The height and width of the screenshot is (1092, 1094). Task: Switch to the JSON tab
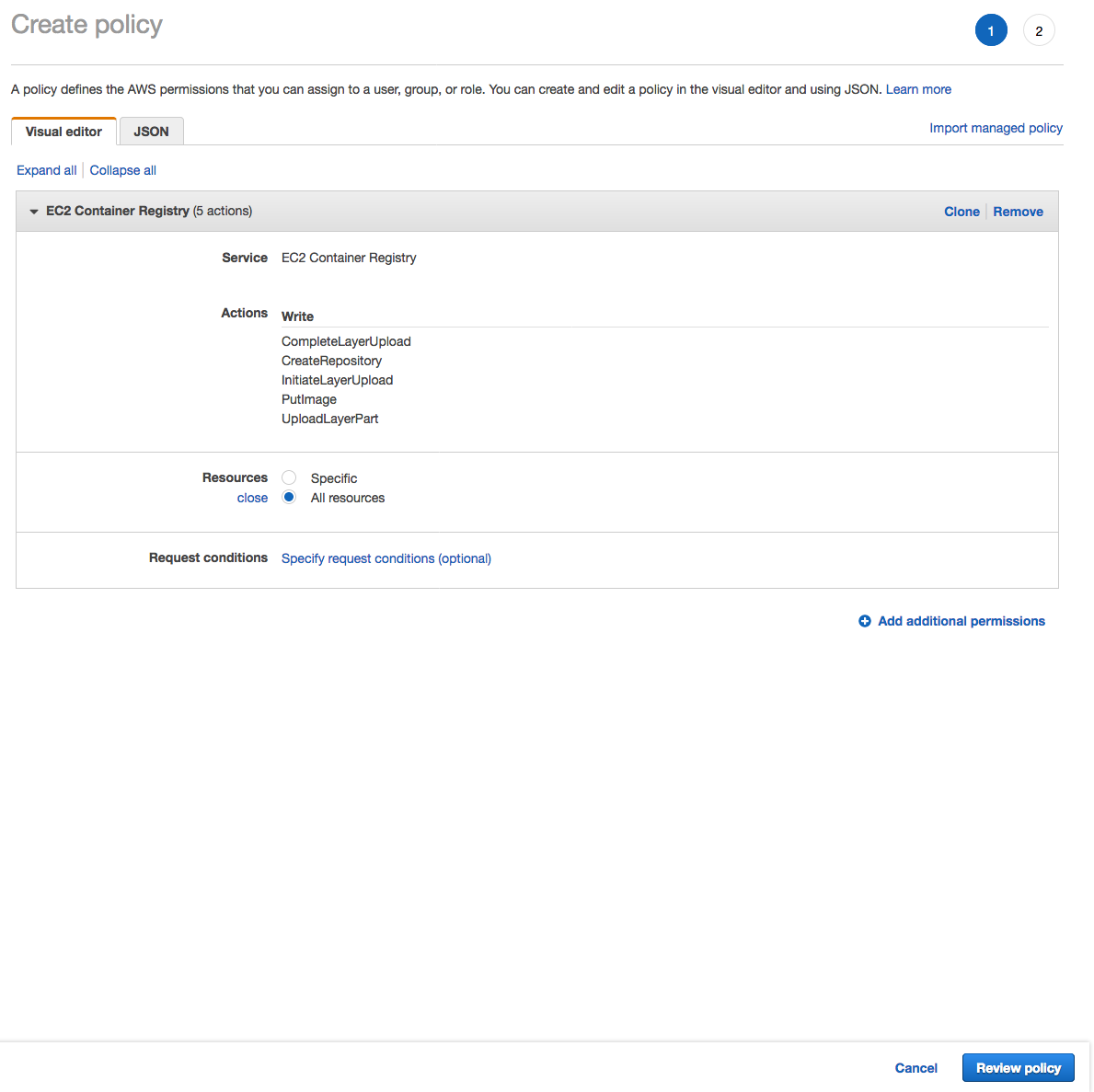click(x=152, y=132)
